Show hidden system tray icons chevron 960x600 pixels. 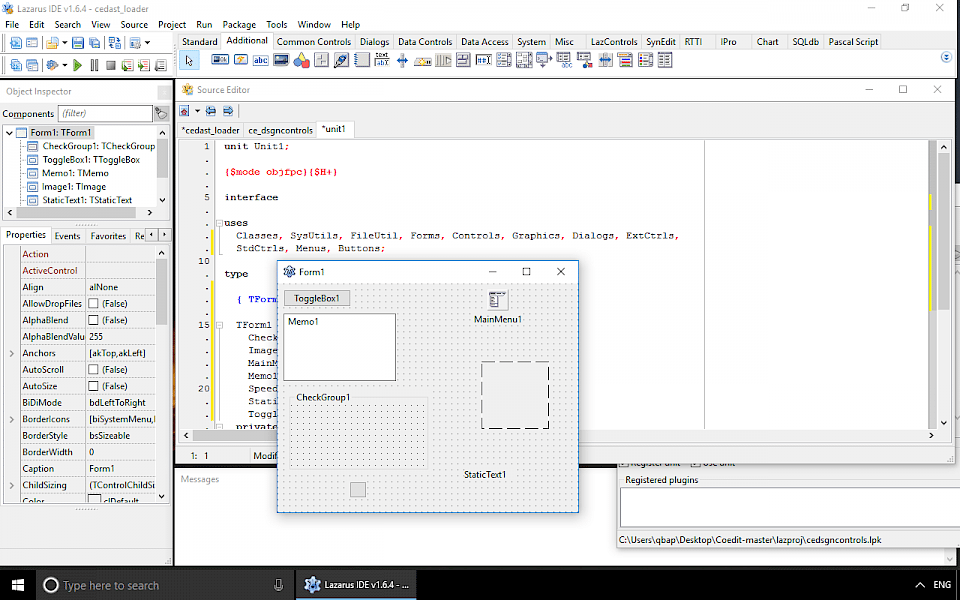pos(919,585)
